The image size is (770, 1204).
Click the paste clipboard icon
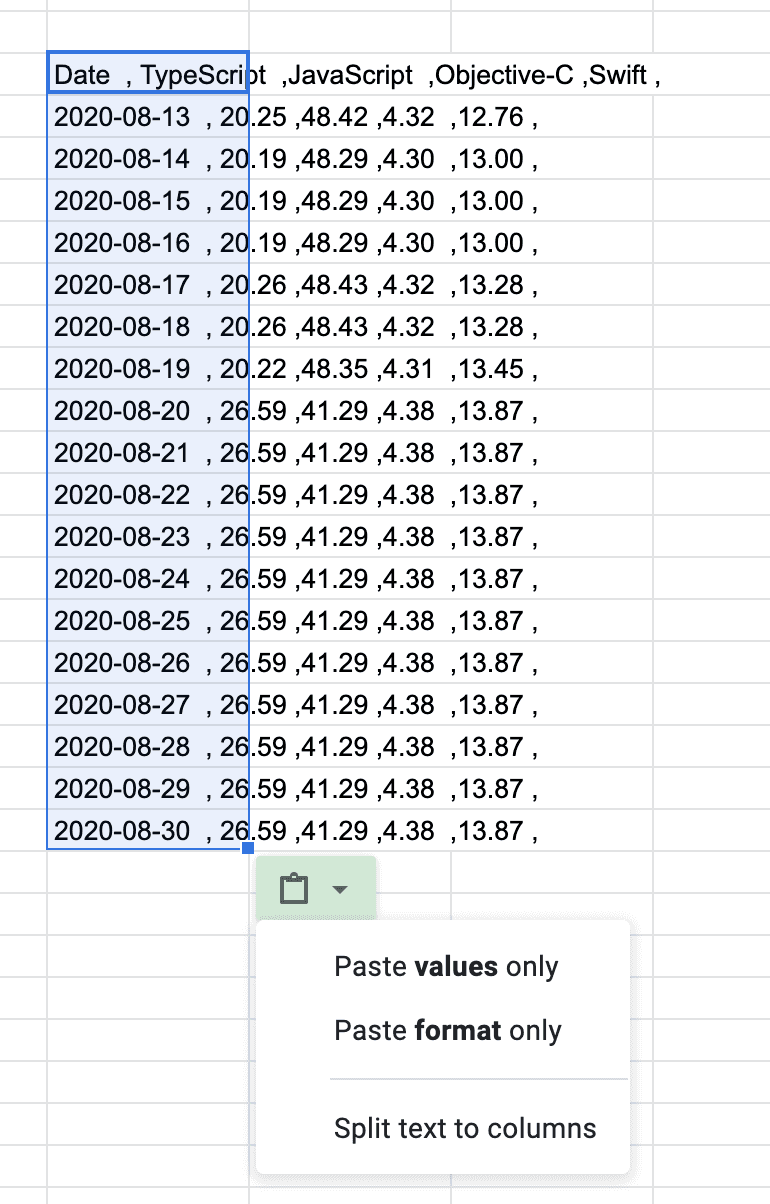tap(293, 888)
